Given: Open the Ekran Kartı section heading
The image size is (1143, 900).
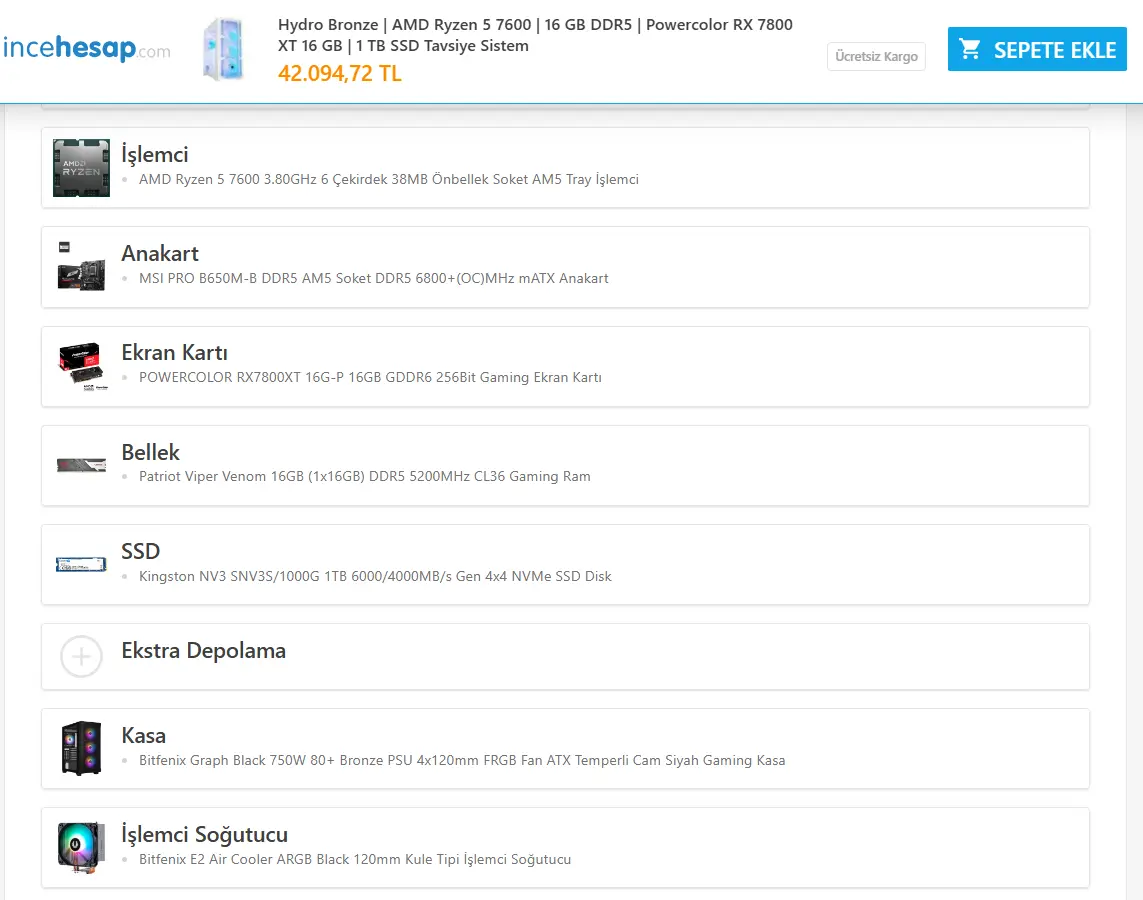Looking at the screenshot, I should pos(174,353).
